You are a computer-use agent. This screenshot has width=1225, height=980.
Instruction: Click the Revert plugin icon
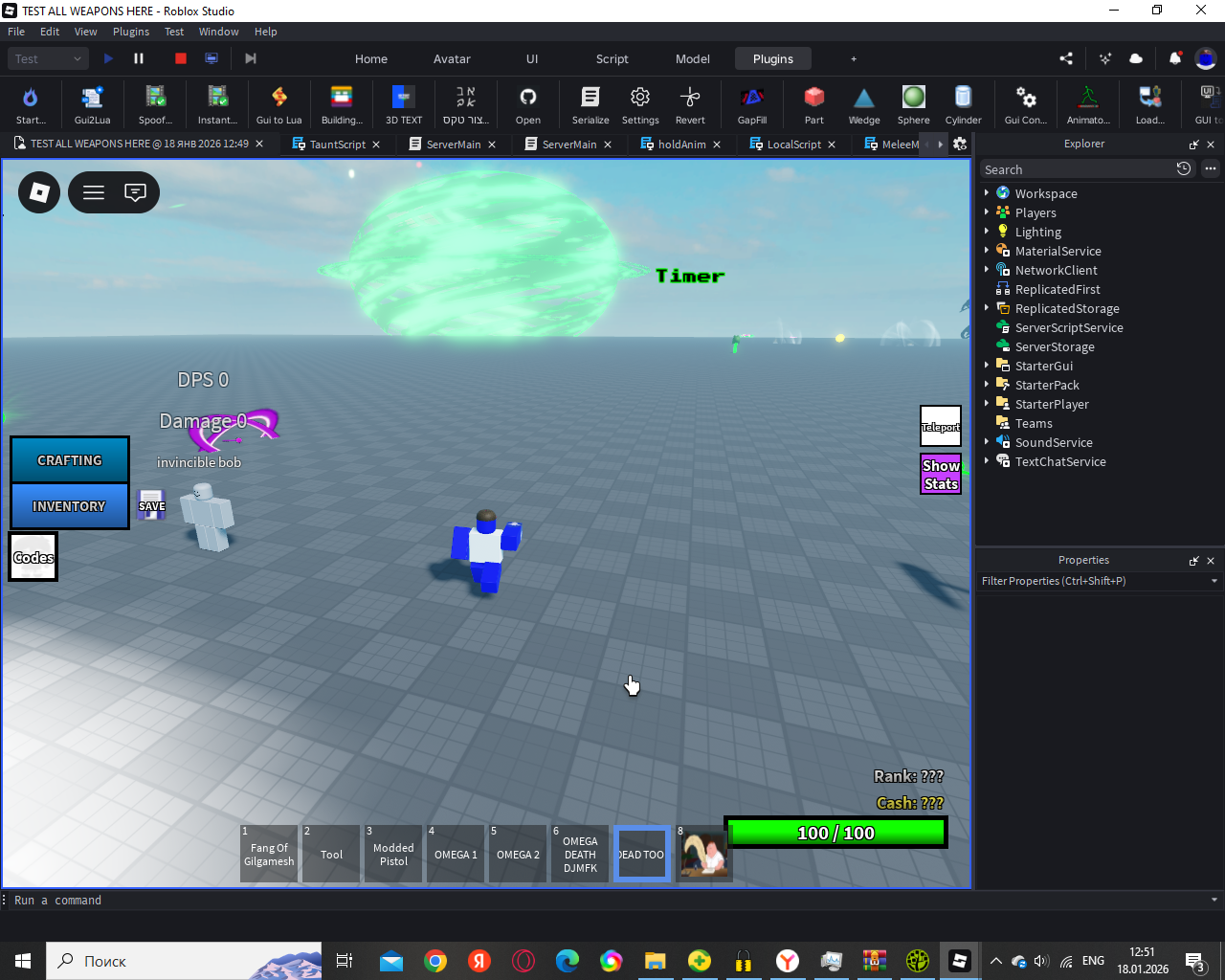[690, 104]
